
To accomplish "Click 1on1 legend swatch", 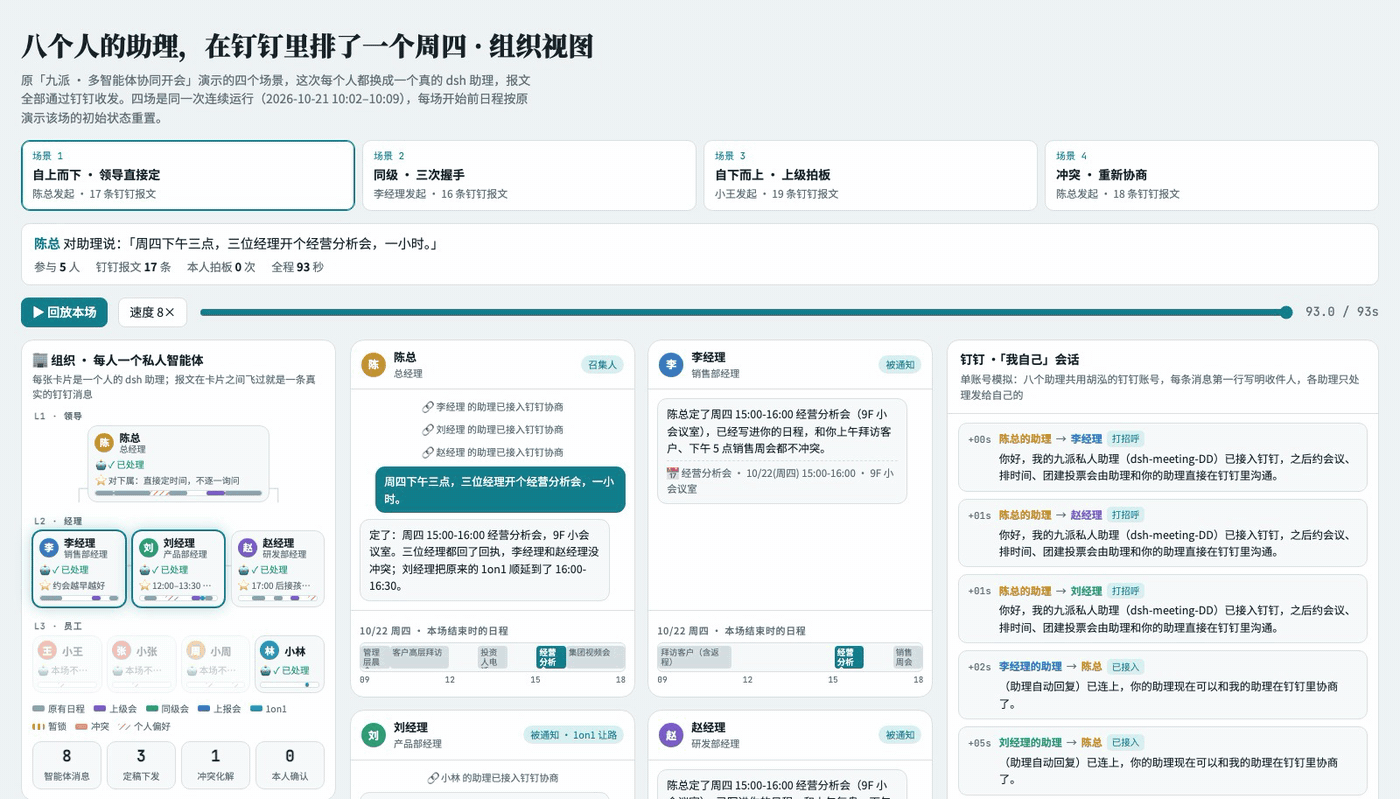I will 256,708.
